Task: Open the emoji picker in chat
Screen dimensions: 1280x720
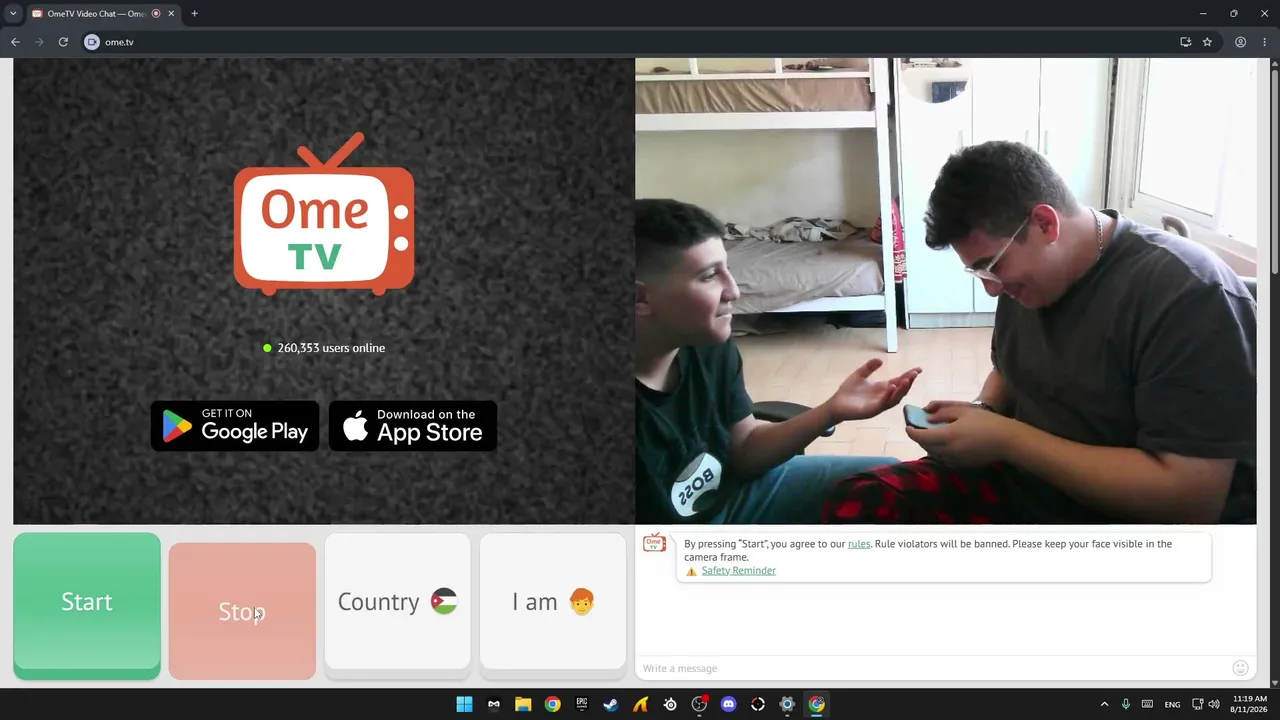Action: pyautogui.click(x=1241, y=668)
